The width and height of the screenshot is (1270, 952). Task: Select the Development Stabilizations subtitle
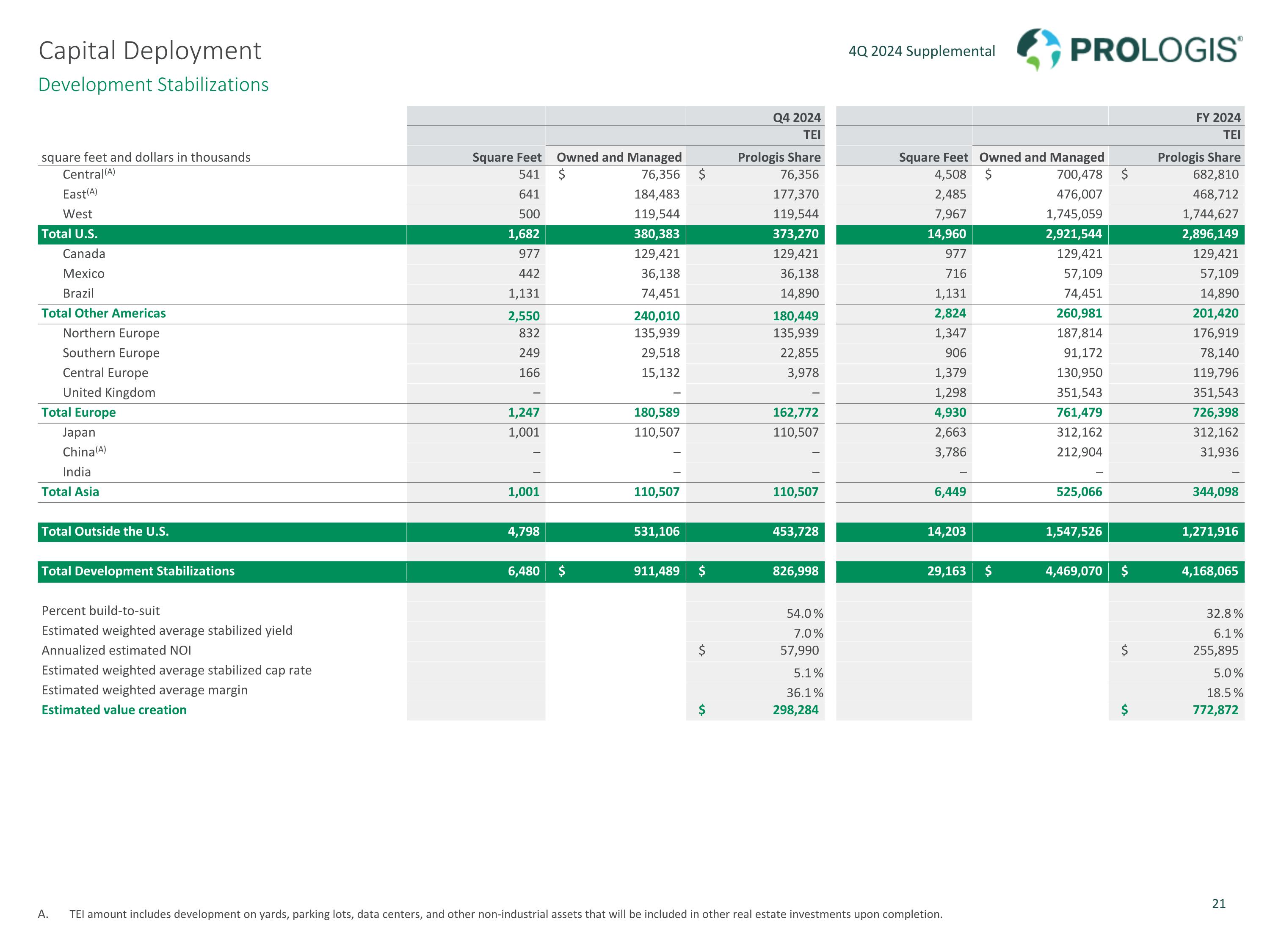click(x=153, y=84)
